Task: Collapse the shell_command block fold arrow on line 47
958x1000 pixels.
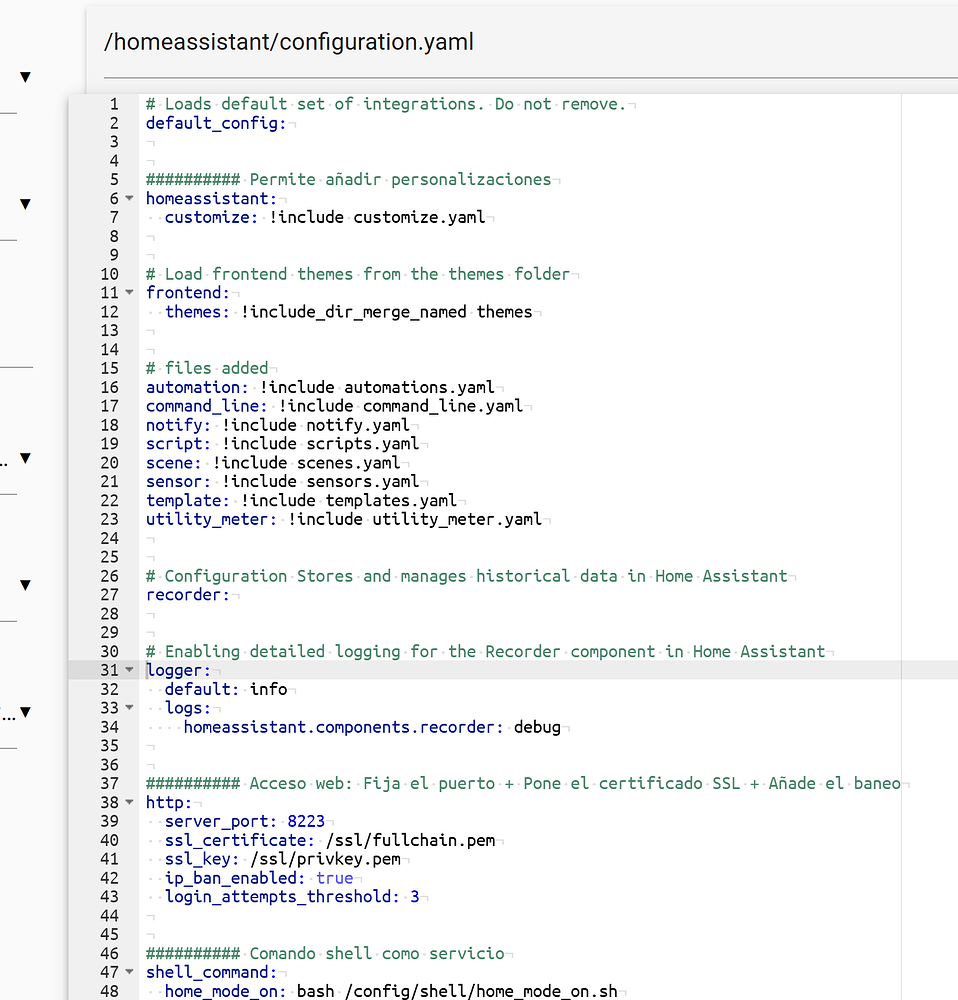Action: [130, 972]
